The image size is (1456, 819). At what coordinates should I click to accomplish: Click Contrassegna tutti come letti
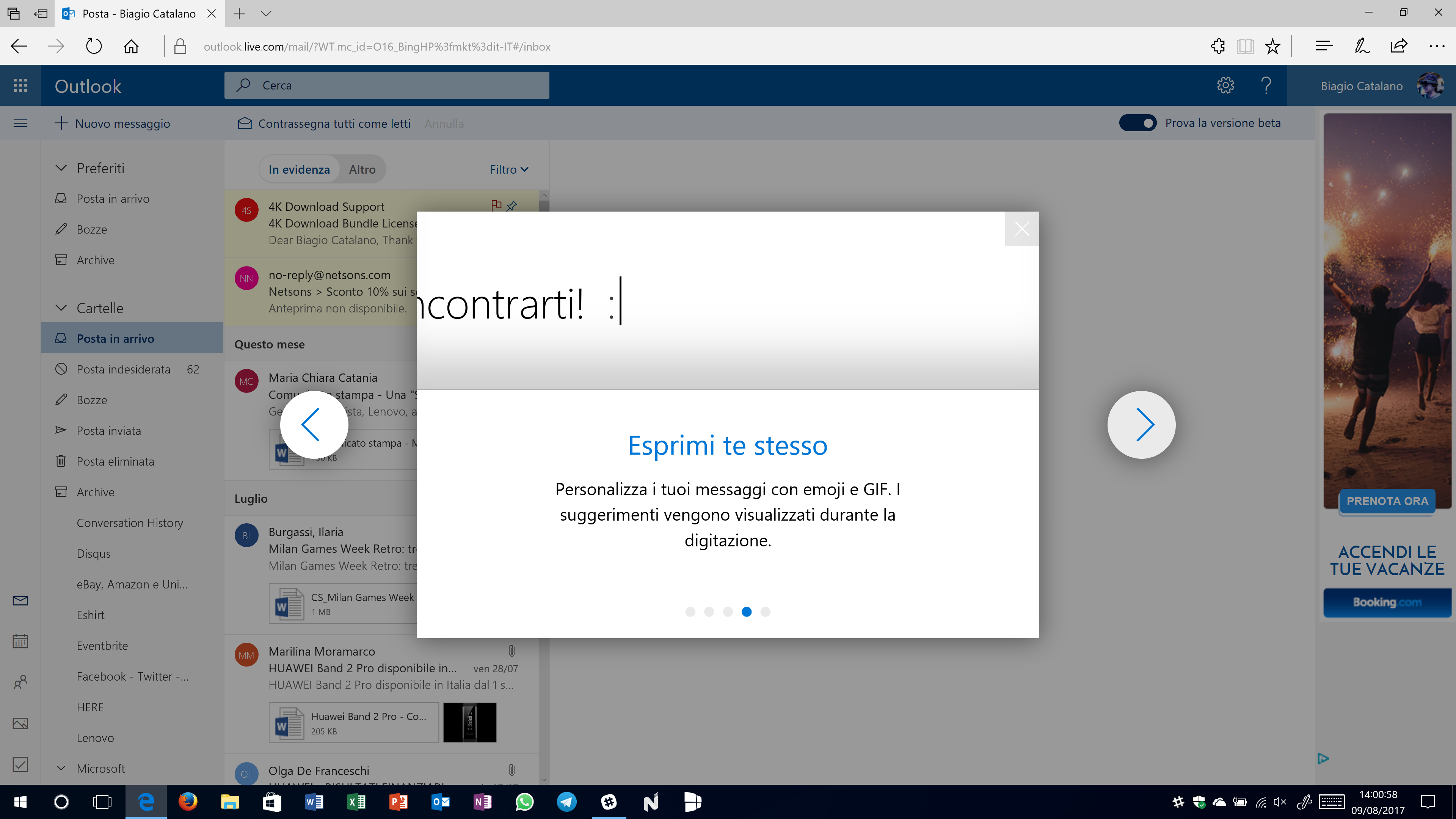324,123
